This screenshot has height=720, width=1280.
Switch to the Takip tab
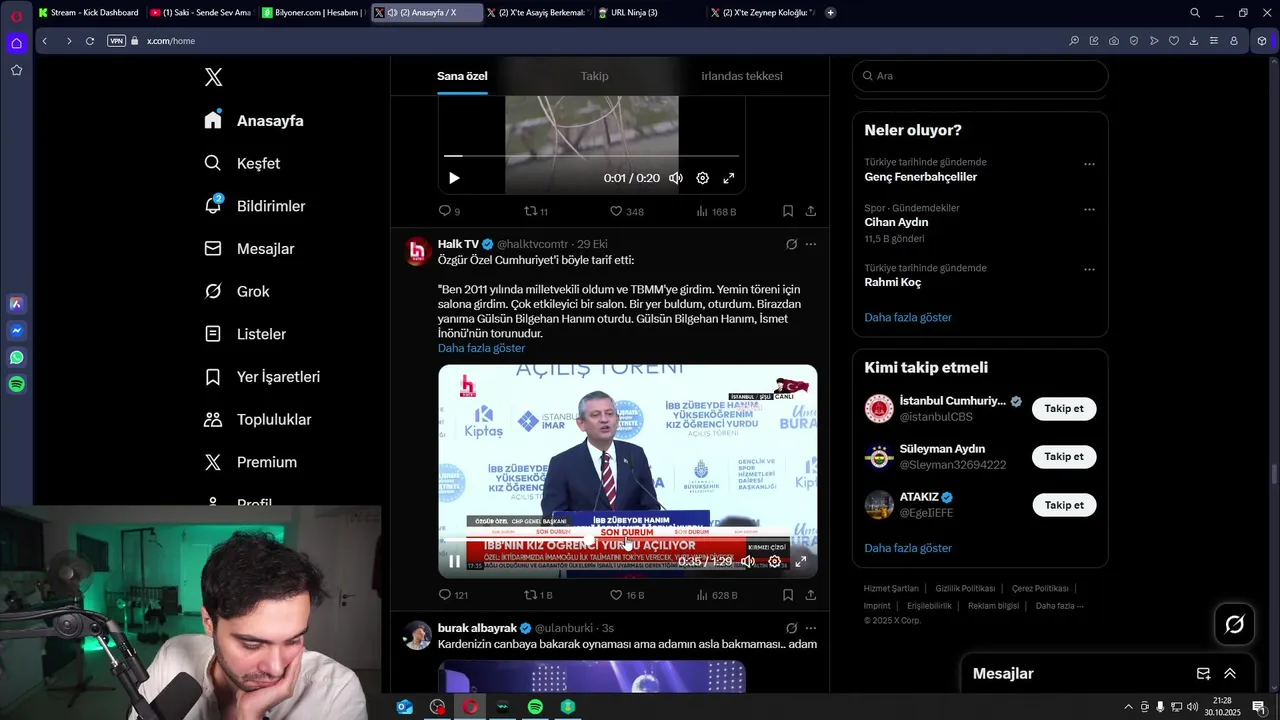(x=594, y=76)
